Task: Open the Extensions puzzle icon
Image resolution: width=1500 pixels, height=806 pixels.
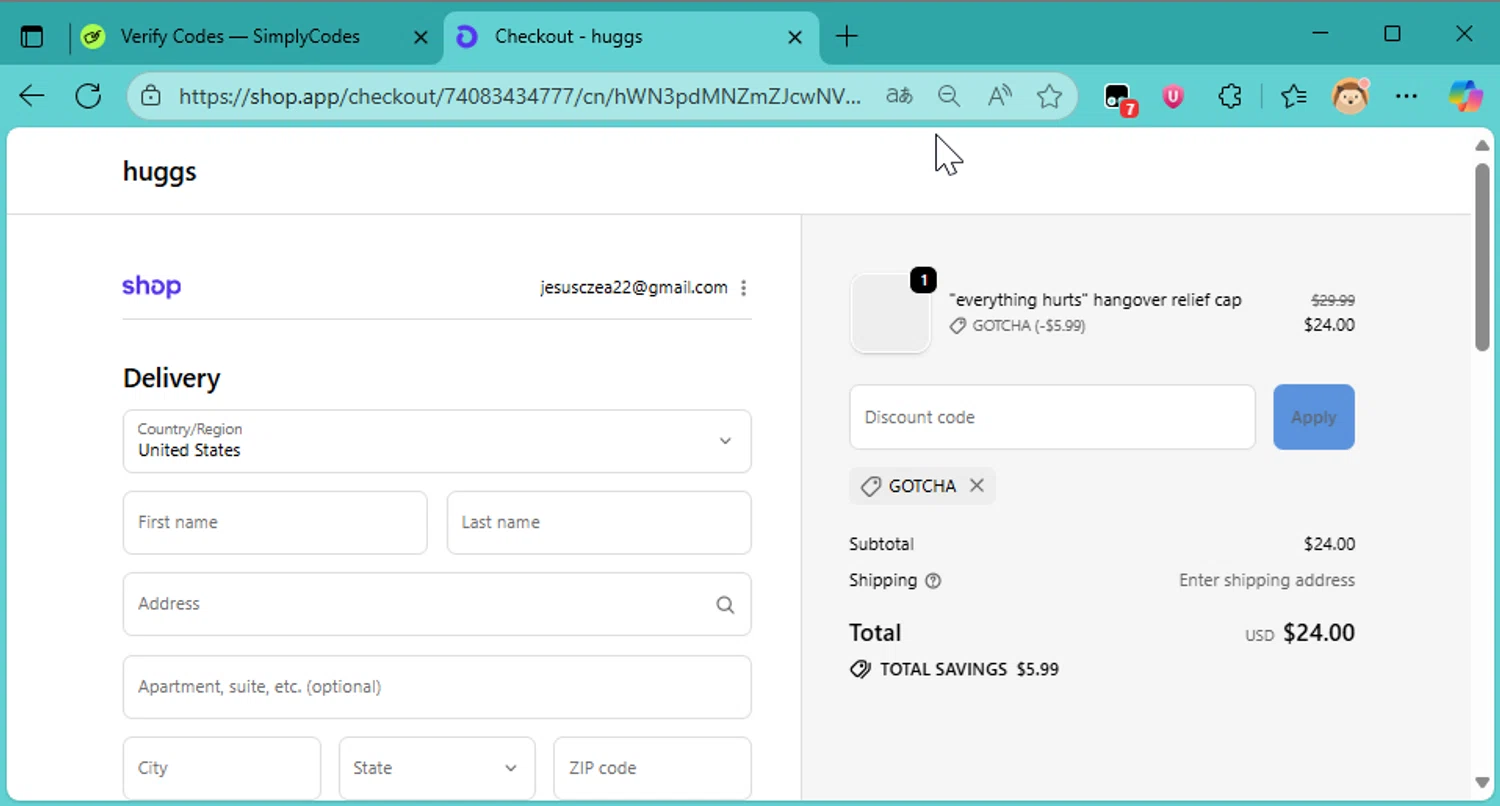Action: 1230,96
